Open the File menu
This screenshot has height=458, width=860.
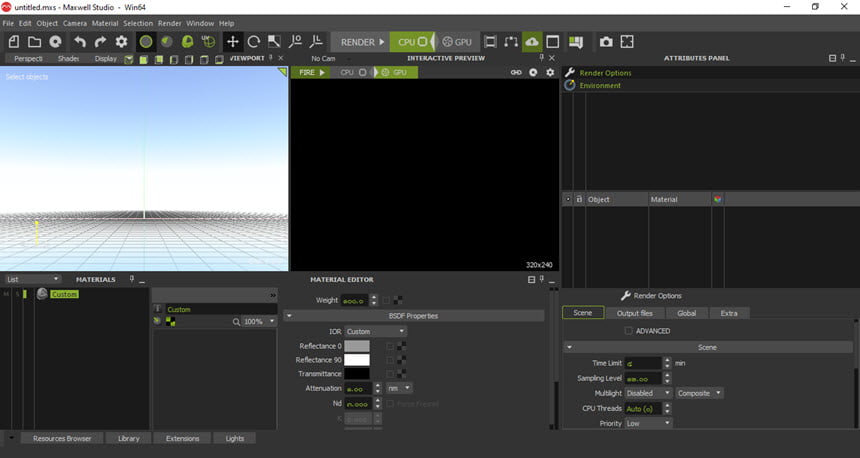click(x=8, y=23)
